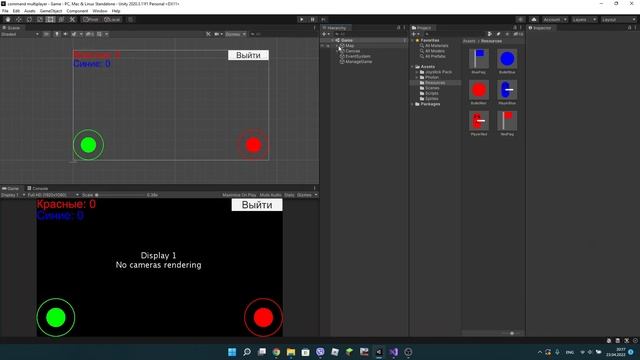Screen dimensions: 640x360
Task: Switch to the Console tab
Action: click(38, 189)
